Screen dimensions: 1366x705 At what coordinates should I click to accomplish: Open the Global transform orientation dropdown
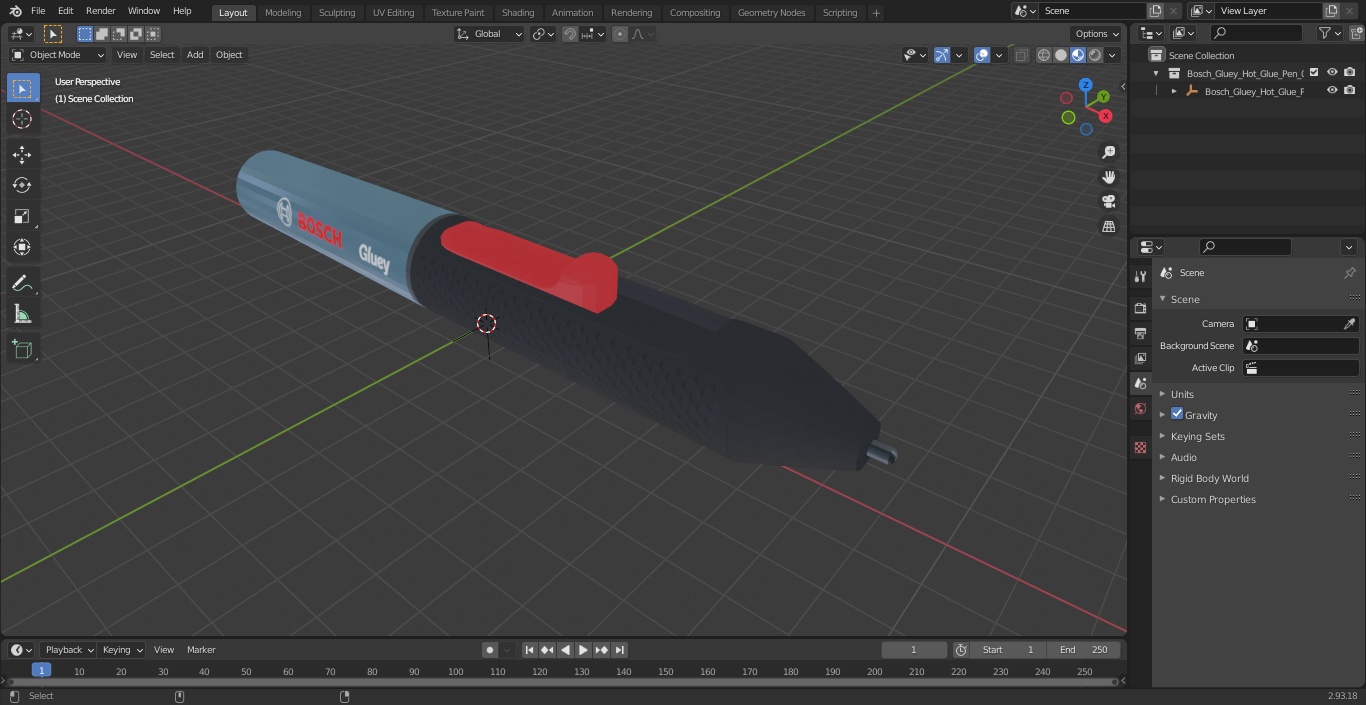[x=490, y=34]
